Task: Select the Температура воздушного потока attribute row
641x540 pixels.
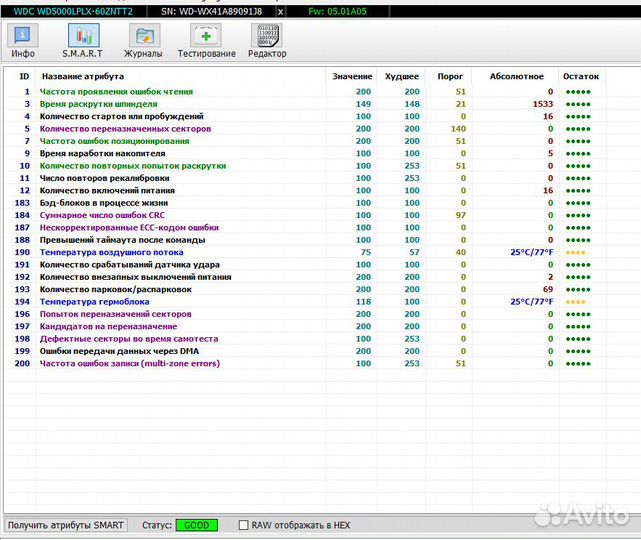Action: coord(111,252)
